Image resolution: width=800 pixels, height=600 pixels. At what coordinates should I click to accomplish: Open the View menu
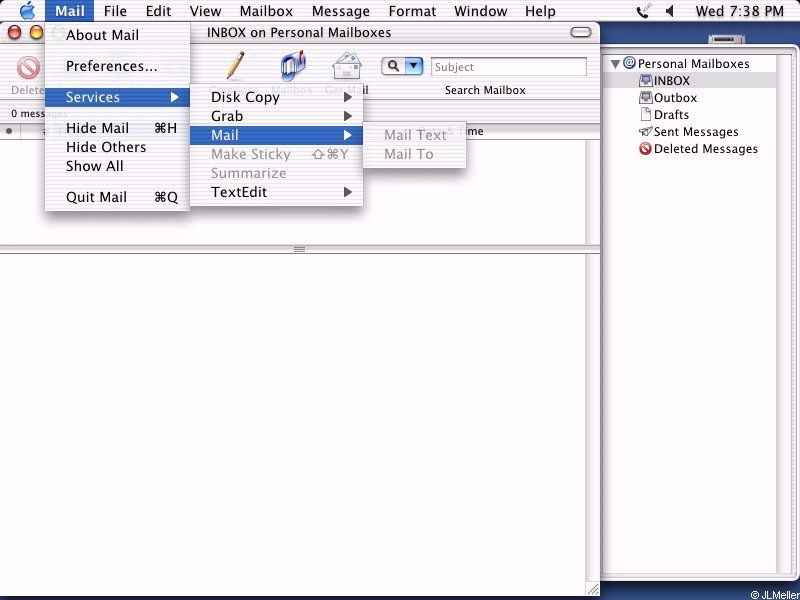point(206,11)
